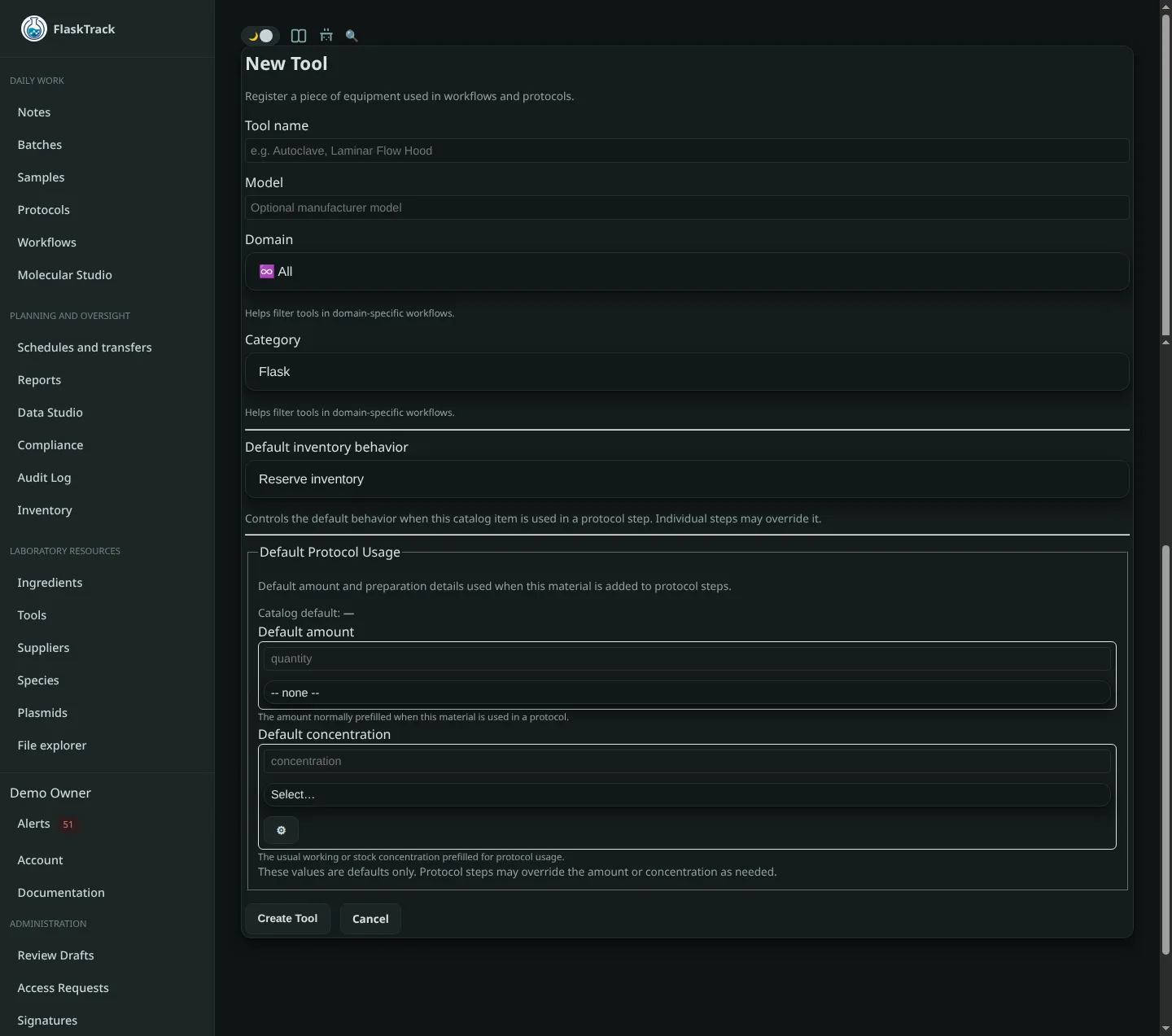Image resolution: width=1172 pixels, height=1036 pixels.
Task: Open Review Drafts under Administration
Action: pyautogui.click(x=55, y=955)
